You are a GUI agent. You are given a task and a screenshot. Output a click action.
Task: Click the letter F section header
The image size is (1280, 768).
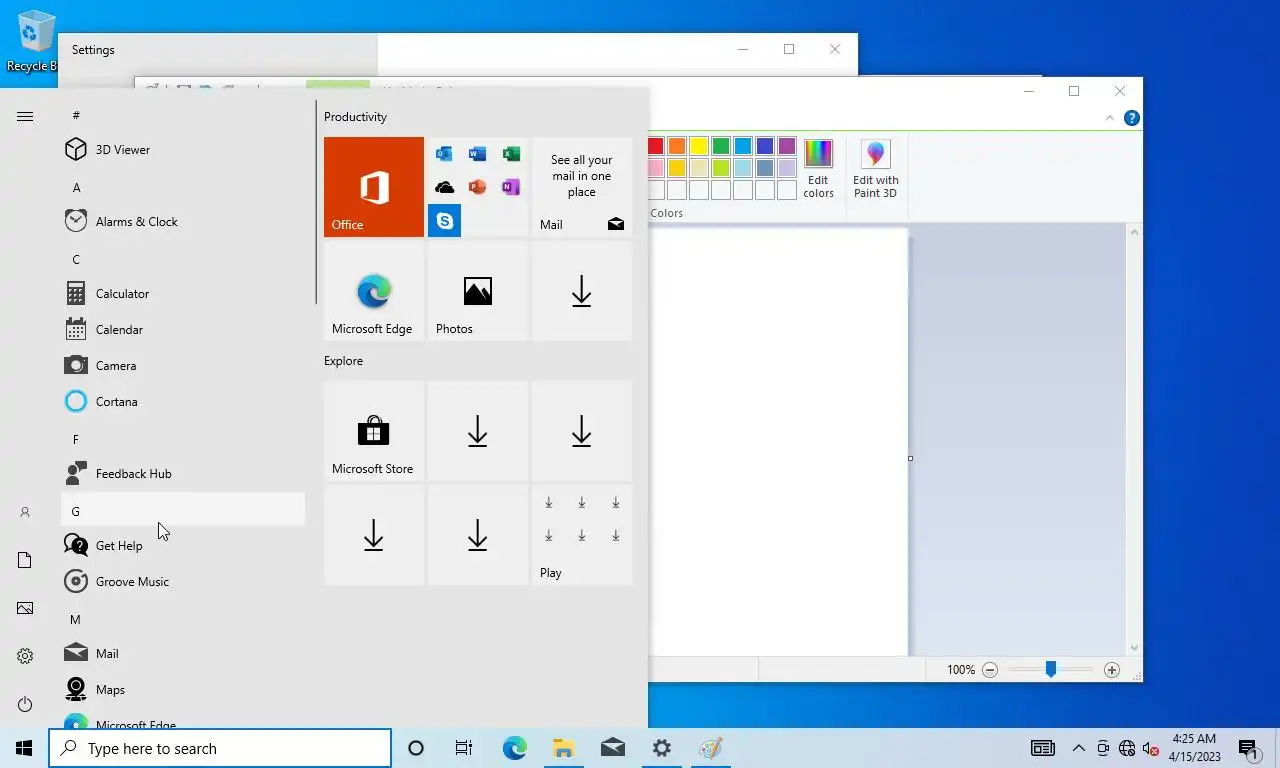[x=183, y=440]
